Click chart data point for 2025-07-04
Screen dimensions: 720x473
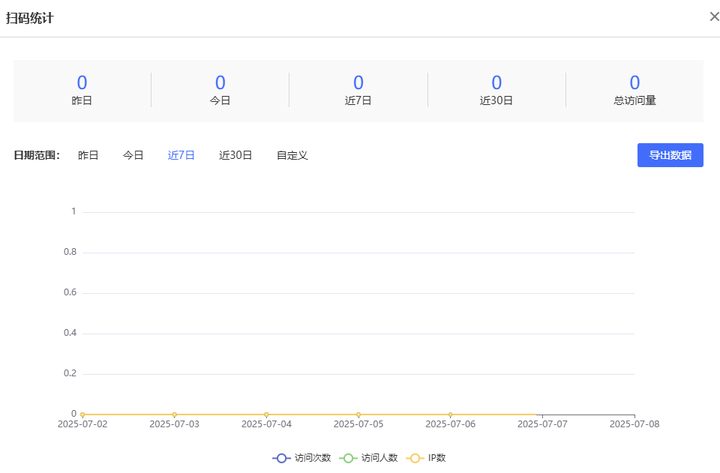coord(266,415)
